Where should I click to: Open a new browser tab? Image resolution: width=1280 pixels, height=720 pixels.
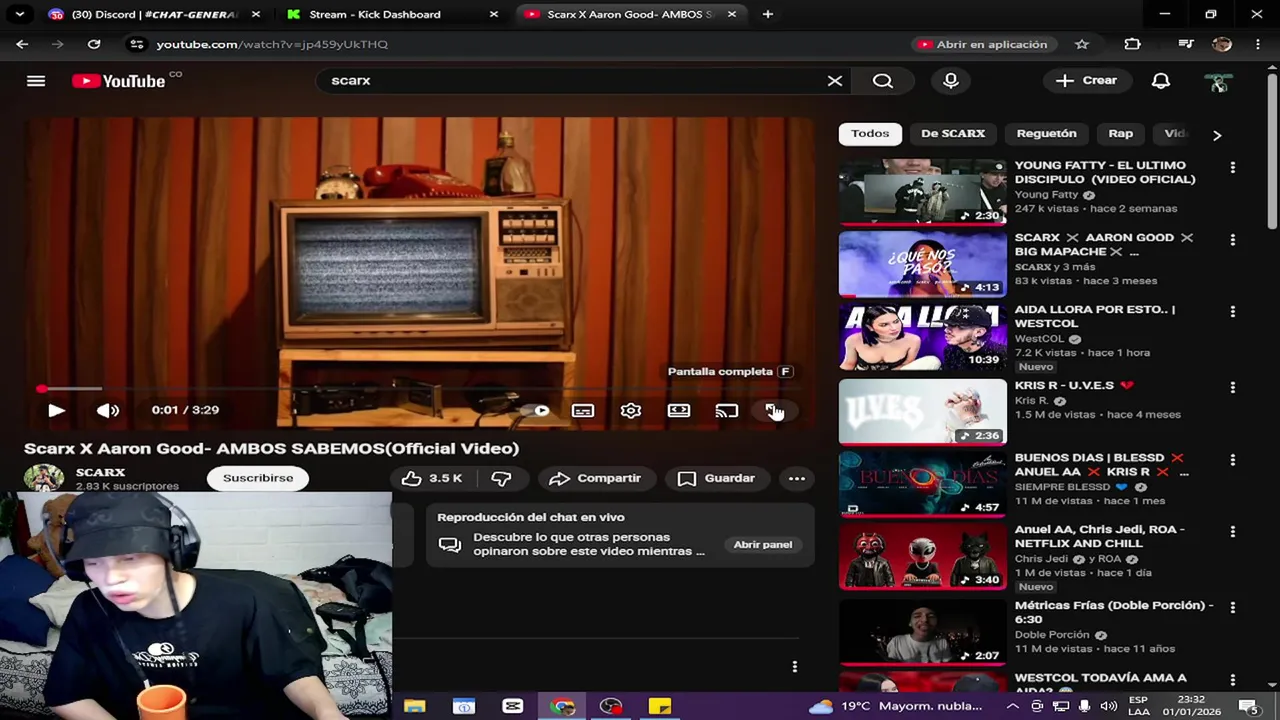point(767,14)
